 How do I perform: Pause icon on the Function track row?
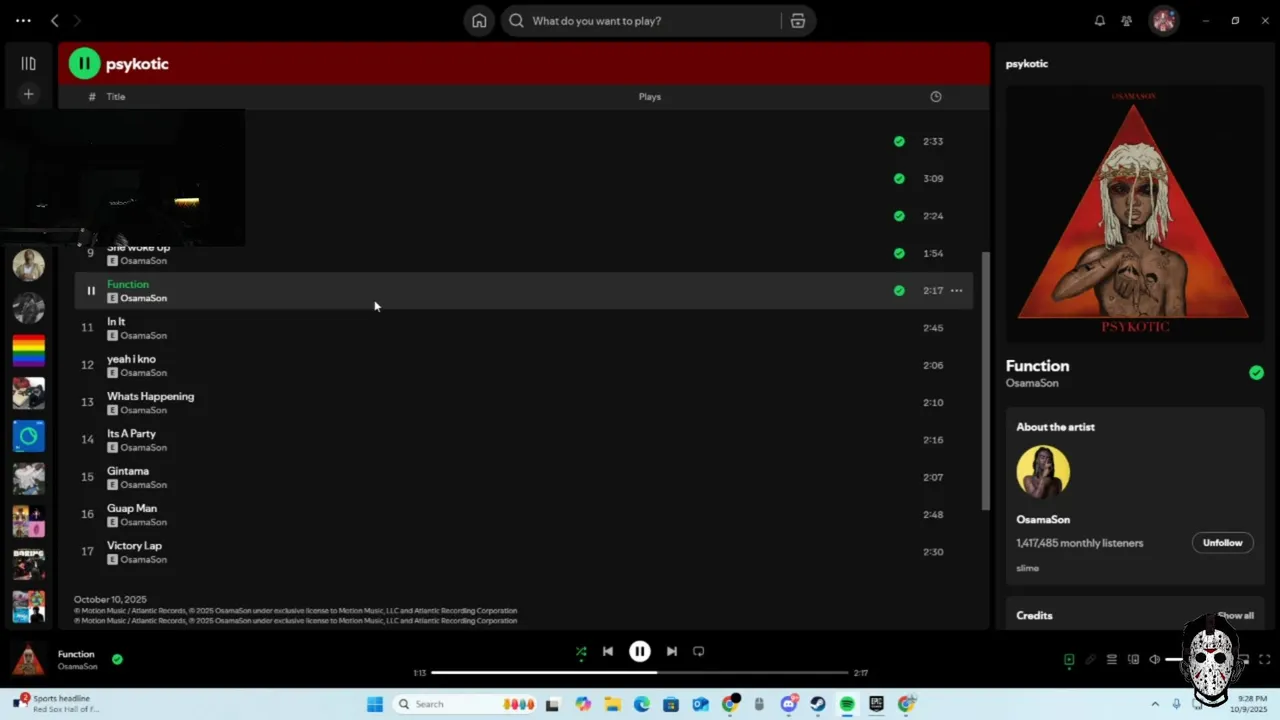(x=91, y=291)
